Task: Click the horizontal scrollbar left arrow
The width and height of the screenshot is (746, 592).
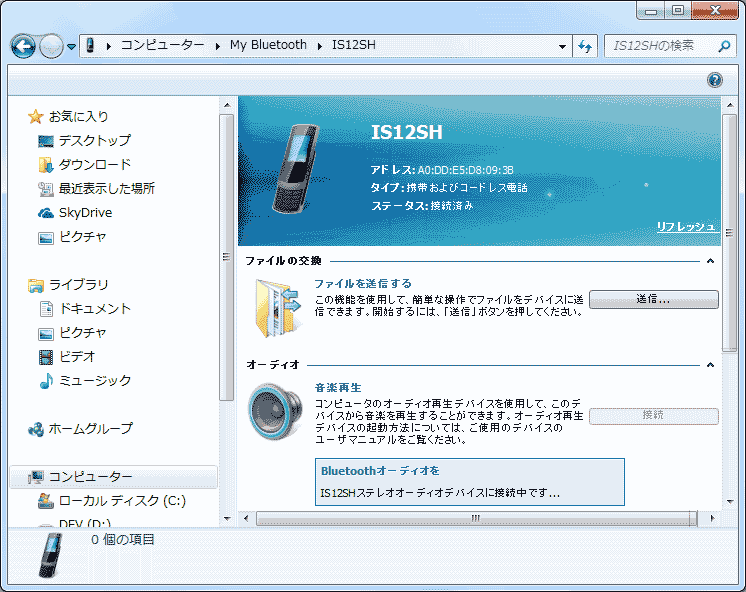Action: [246, 518]
